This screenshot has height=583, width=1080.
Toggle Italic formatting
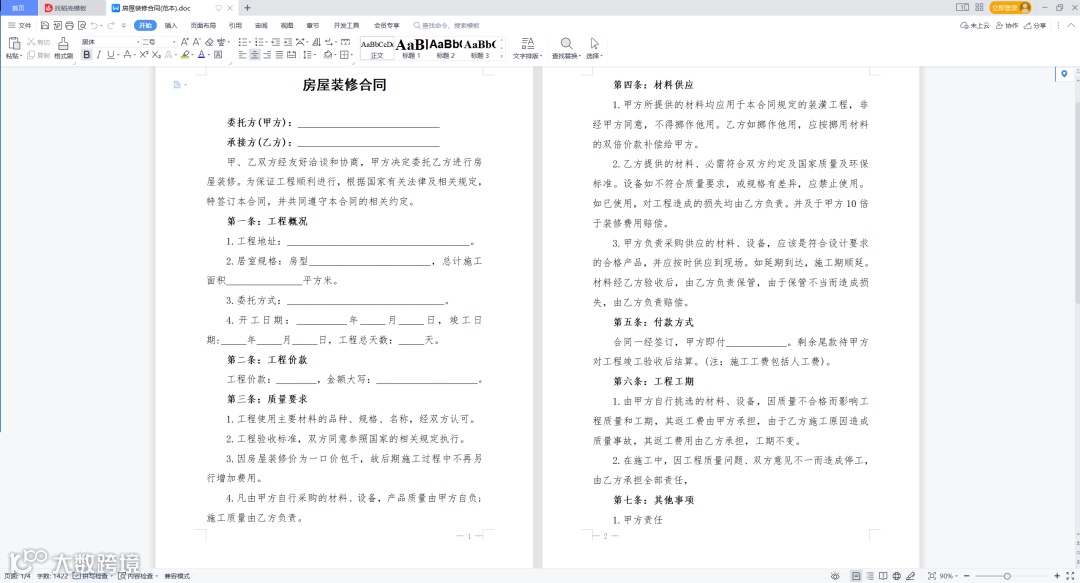click(x=99, y=54)
